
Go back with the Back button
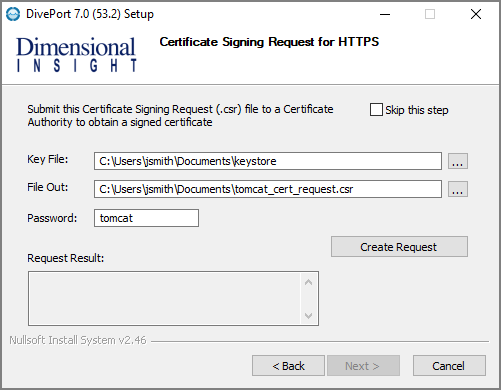coord(288,366)
